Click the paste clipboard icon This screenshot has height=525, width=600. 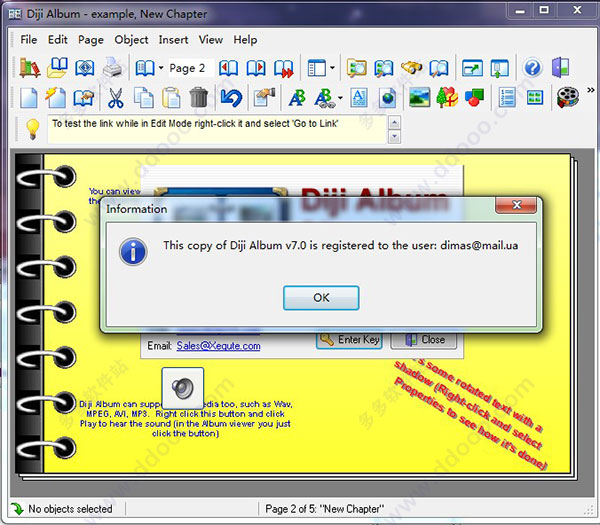(171, 98)
